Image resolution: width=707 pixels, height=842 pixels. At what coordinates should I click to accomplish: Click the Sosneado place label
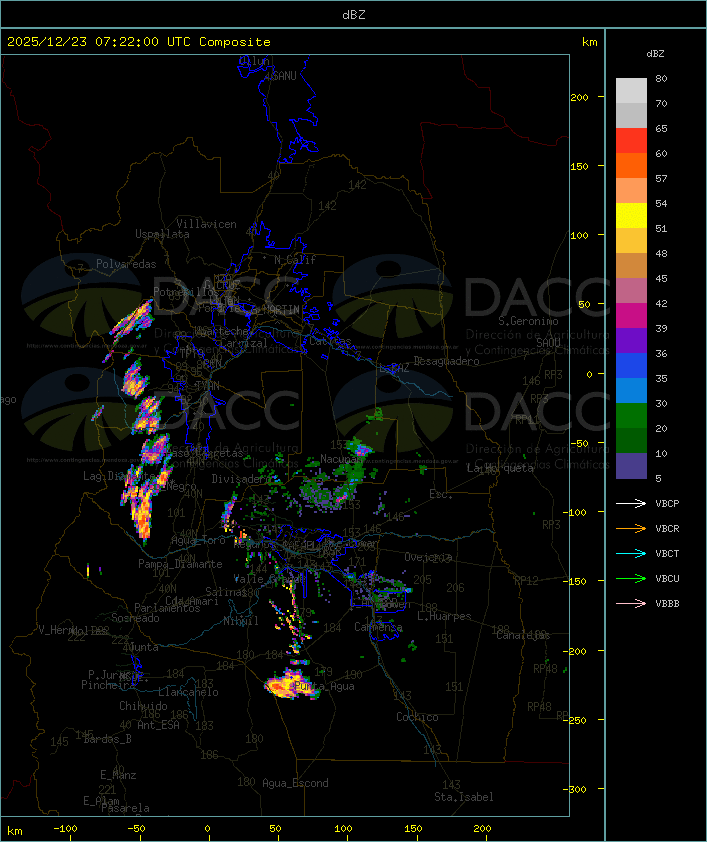coord(135,618)
